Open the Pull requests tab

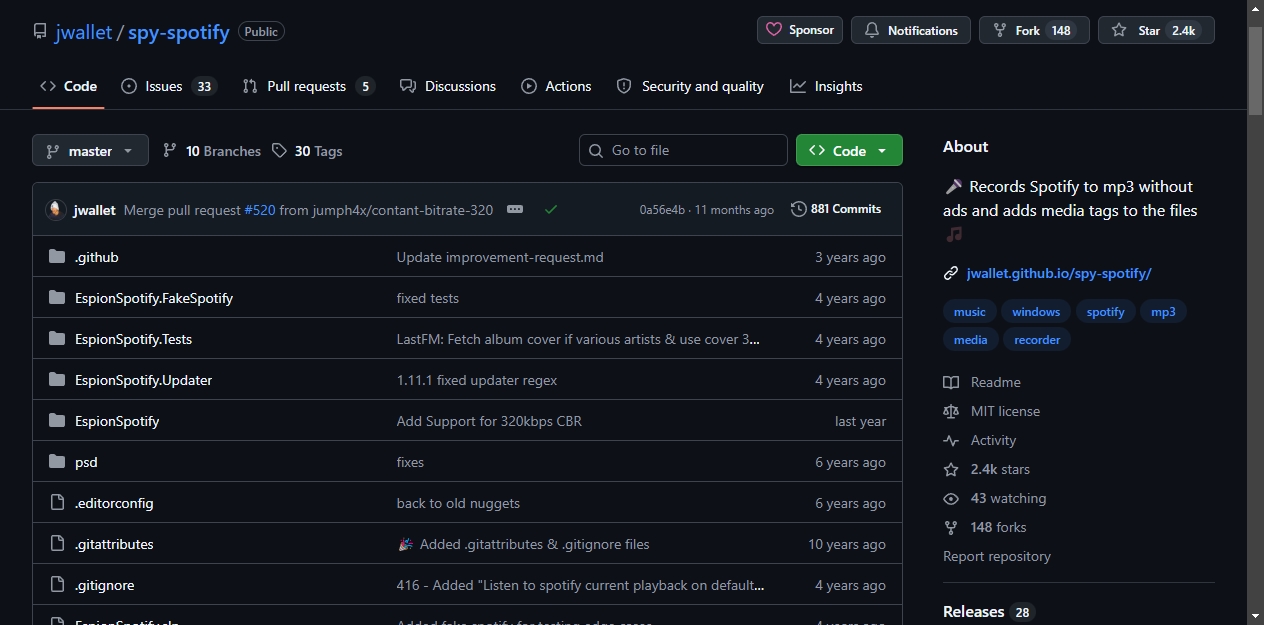pos(308,86)
